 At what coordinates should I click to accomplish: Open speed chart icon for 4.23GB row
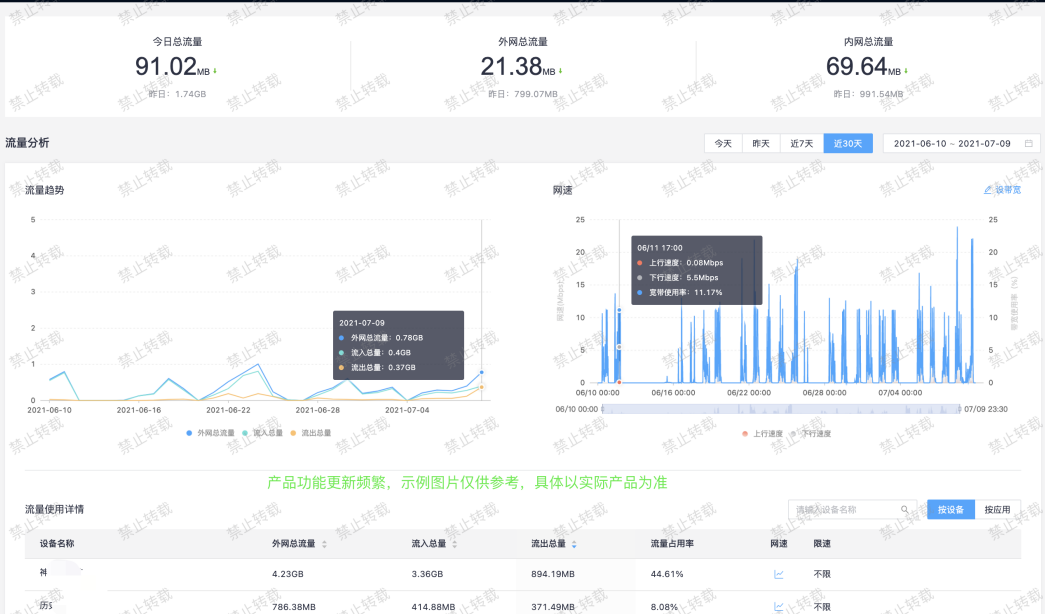[x=778, y=574]
